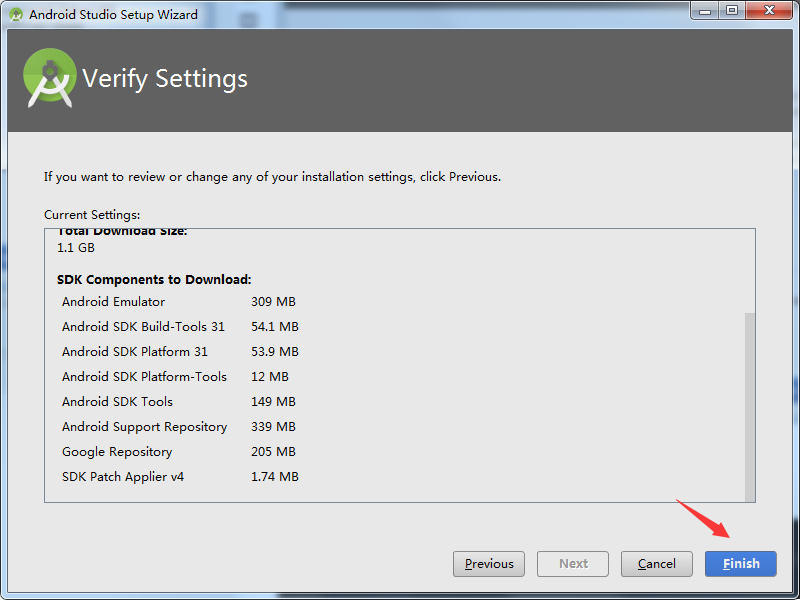
Task: Select the SDK Patch Applier v4 row
Action: [180, 477]
